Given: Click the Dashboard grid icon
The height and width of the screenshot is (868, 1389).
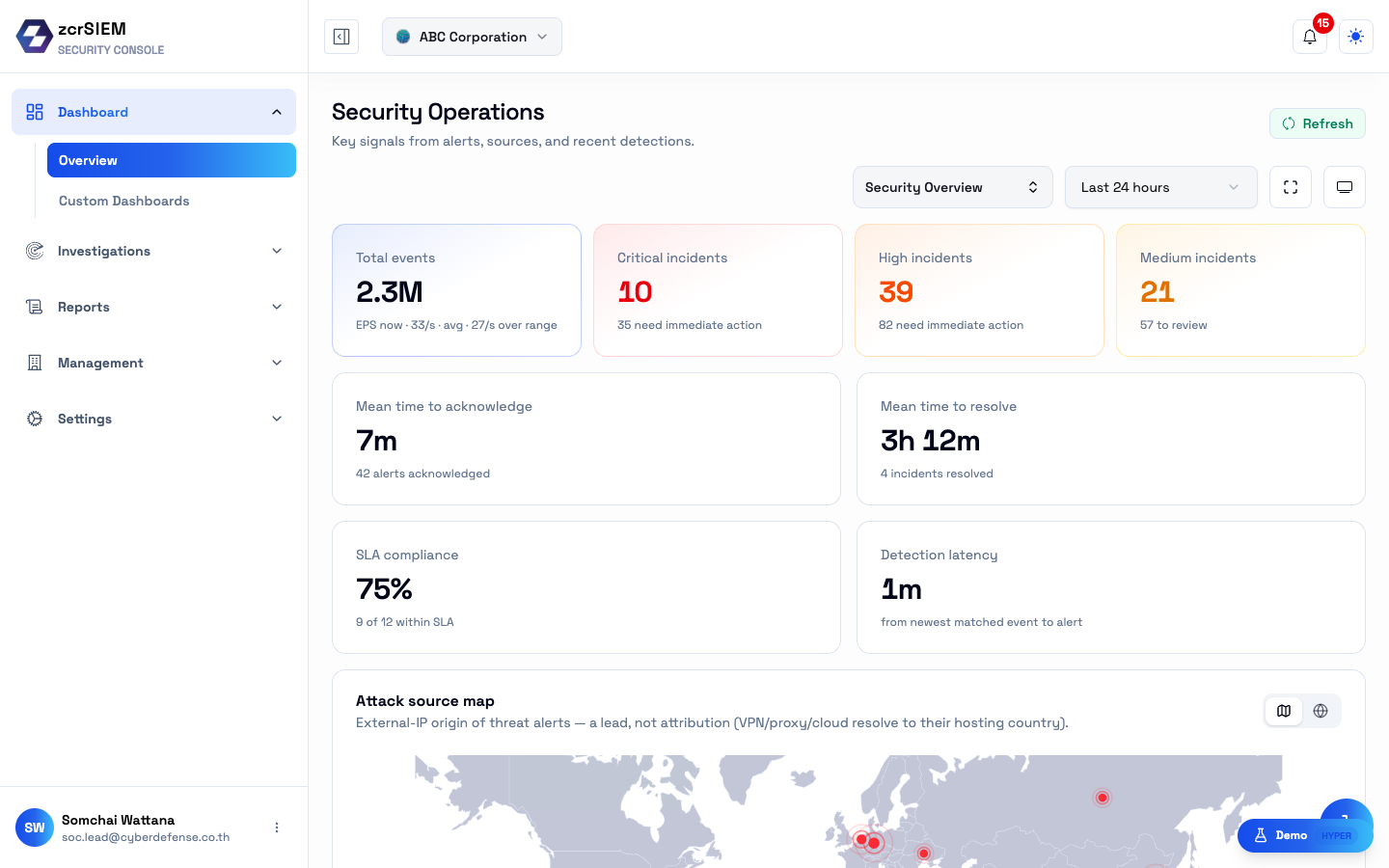Looking at the screenshot, I should 35,112.
